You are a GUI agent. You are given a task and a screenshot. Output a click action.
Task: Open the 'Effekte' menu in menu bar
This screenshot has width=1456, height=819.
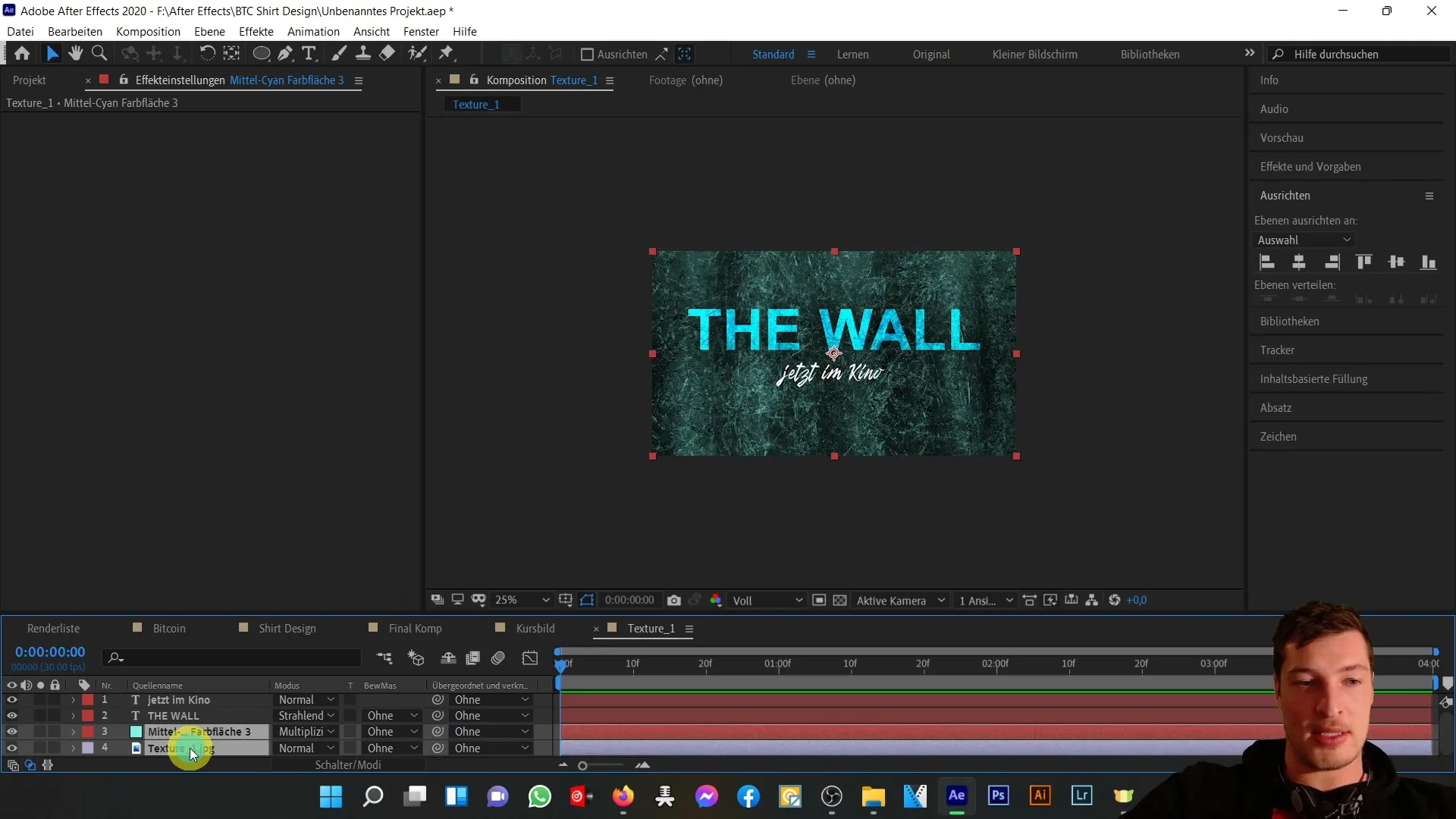point(256,31)
